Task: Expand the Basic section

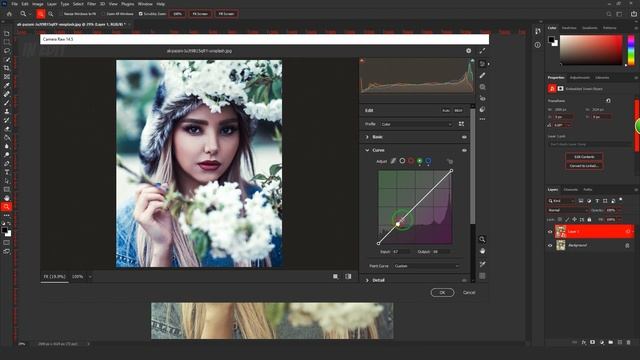Action: coord(367,137)
